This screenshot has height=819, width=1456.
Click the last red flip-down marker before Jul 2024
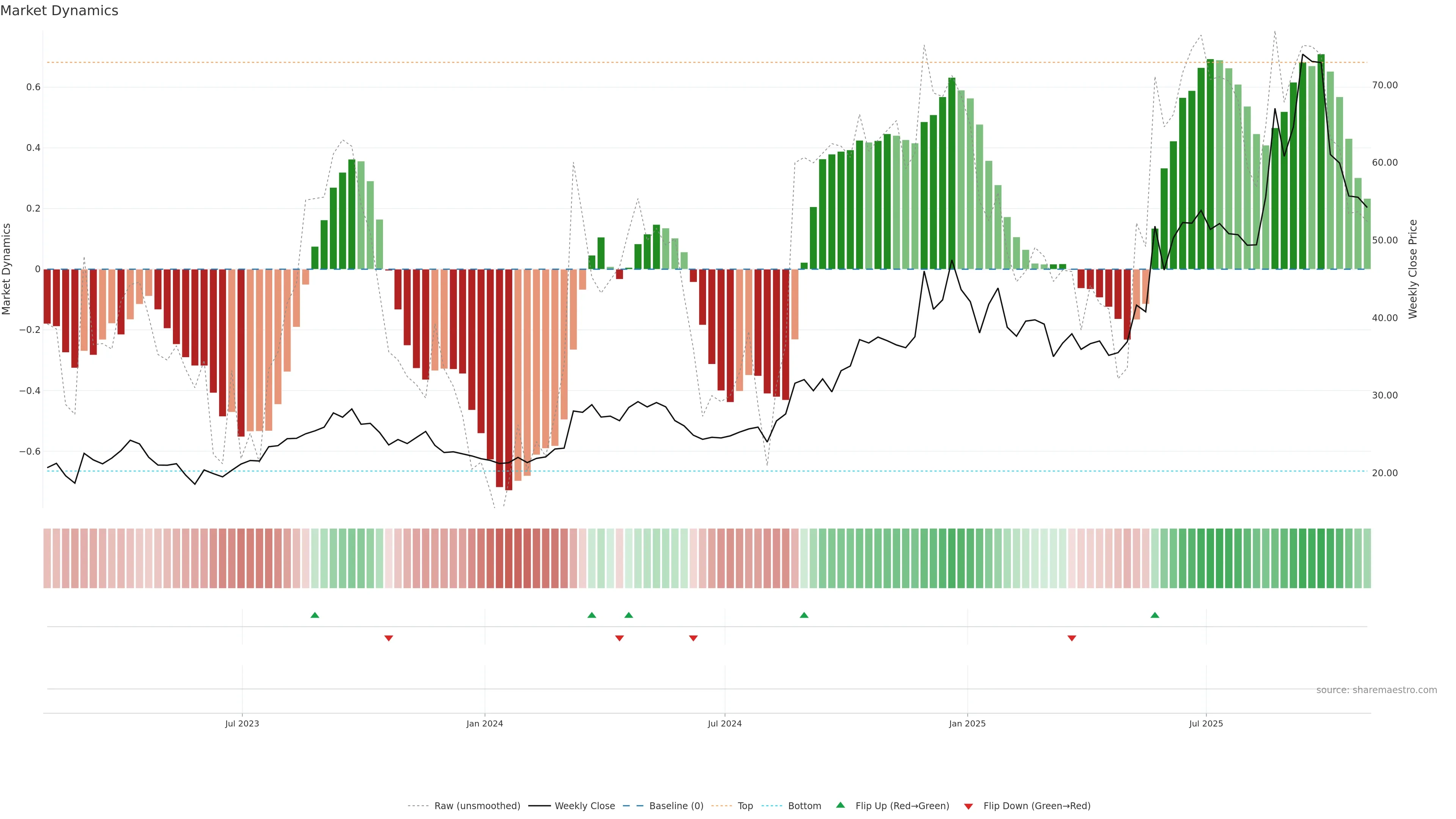click(x=693, y=638)
